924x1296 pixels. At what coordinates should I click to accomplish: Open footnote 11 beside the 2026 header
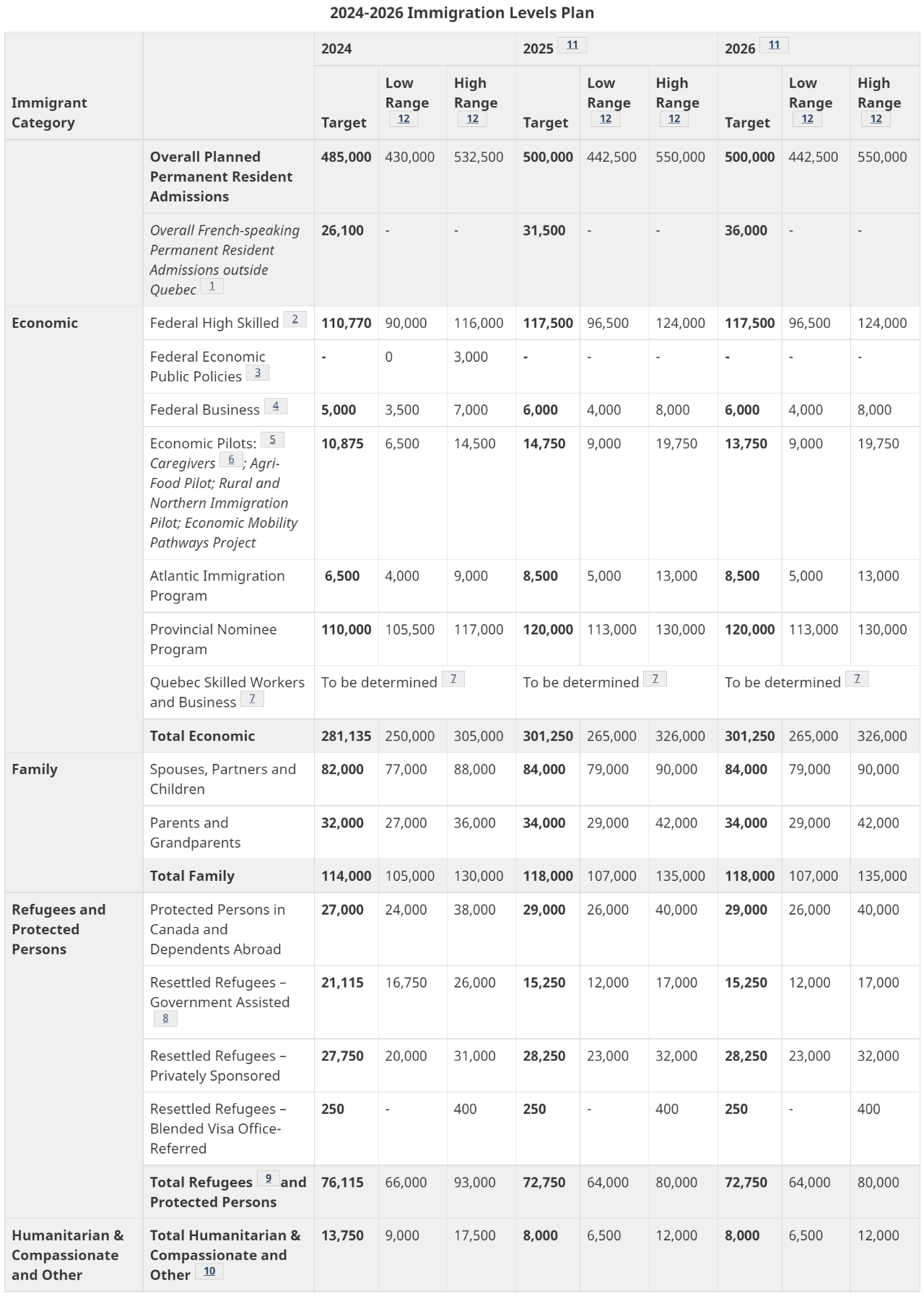(x=774, y=45)
